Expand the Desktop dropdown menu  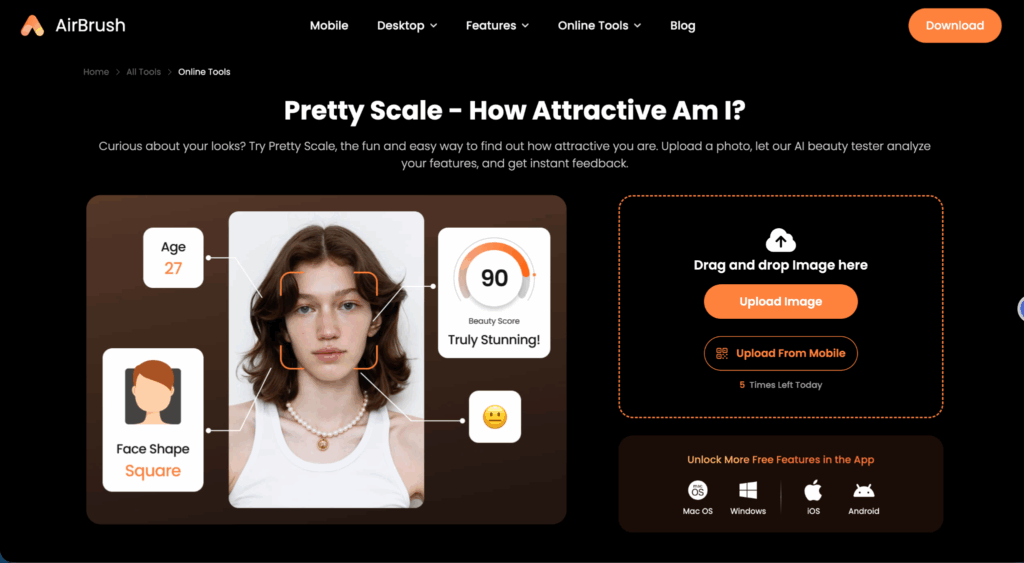(407, 25)
